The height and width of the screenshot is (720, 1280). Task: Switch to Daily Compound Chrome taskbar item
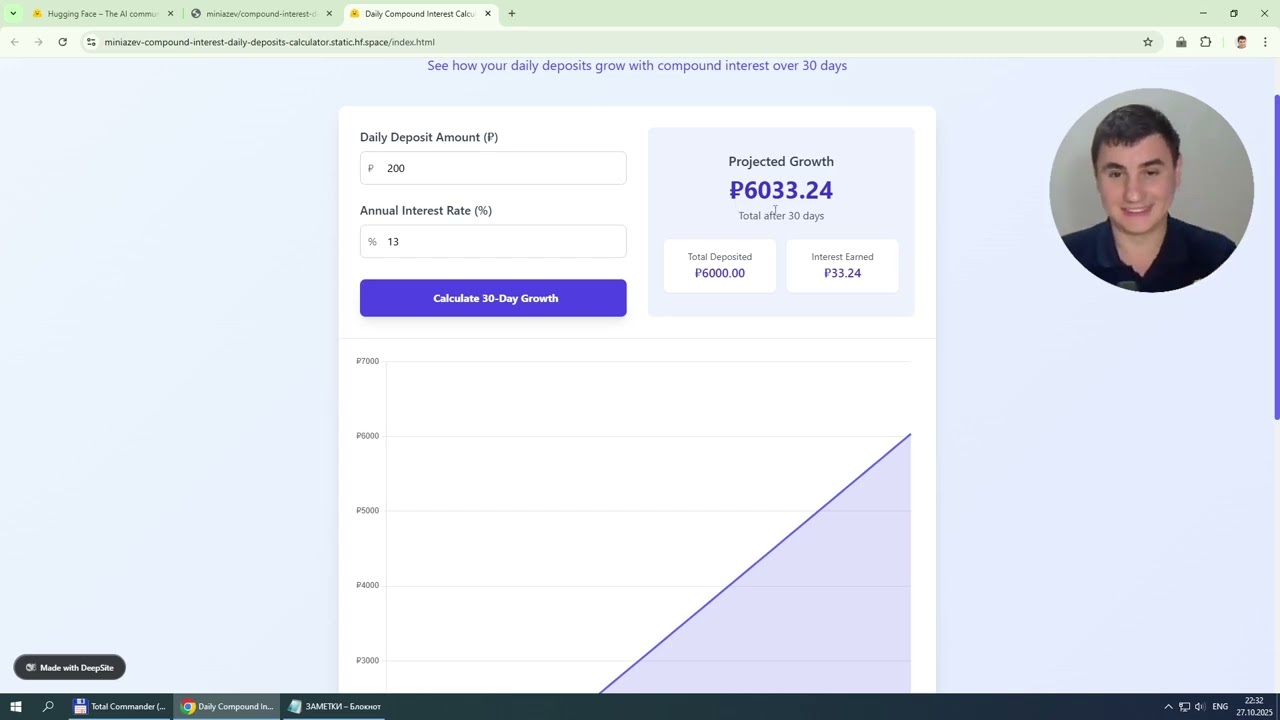click(227, 706)
